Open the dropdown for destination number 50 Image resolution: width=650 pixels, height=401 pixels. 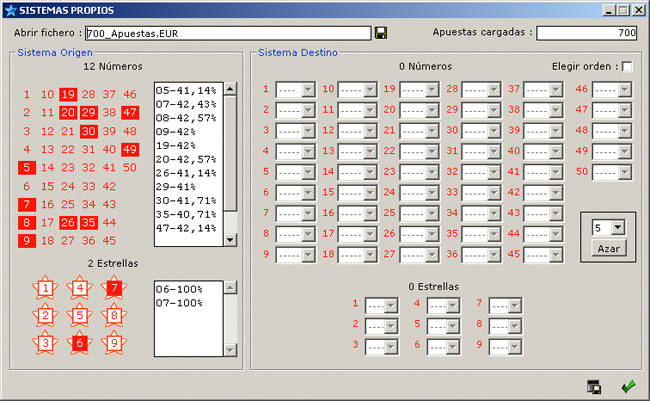pyautogui.click(x=625, y=173)
